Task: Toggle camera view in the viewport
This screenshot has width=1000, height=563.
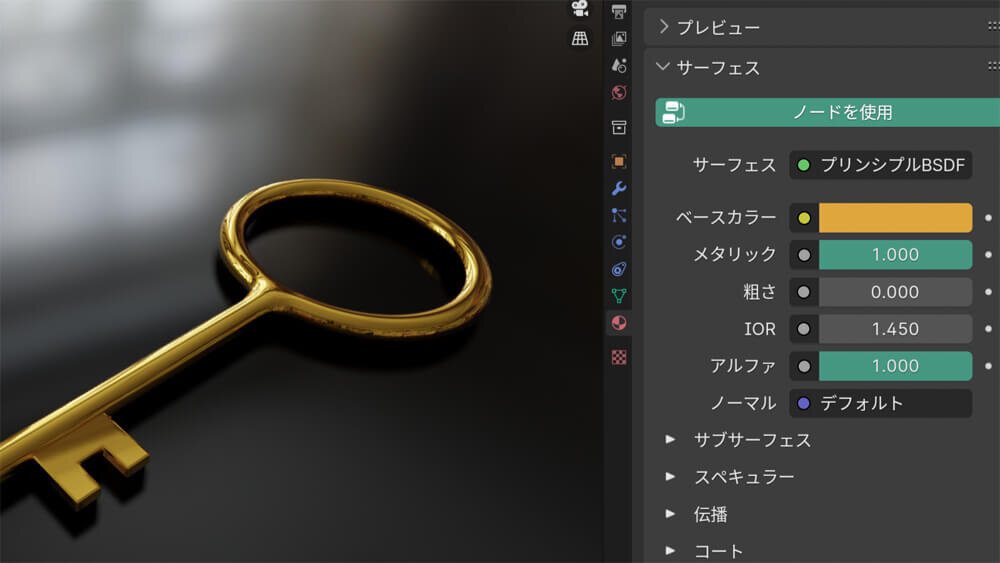Action: [579, 8]
